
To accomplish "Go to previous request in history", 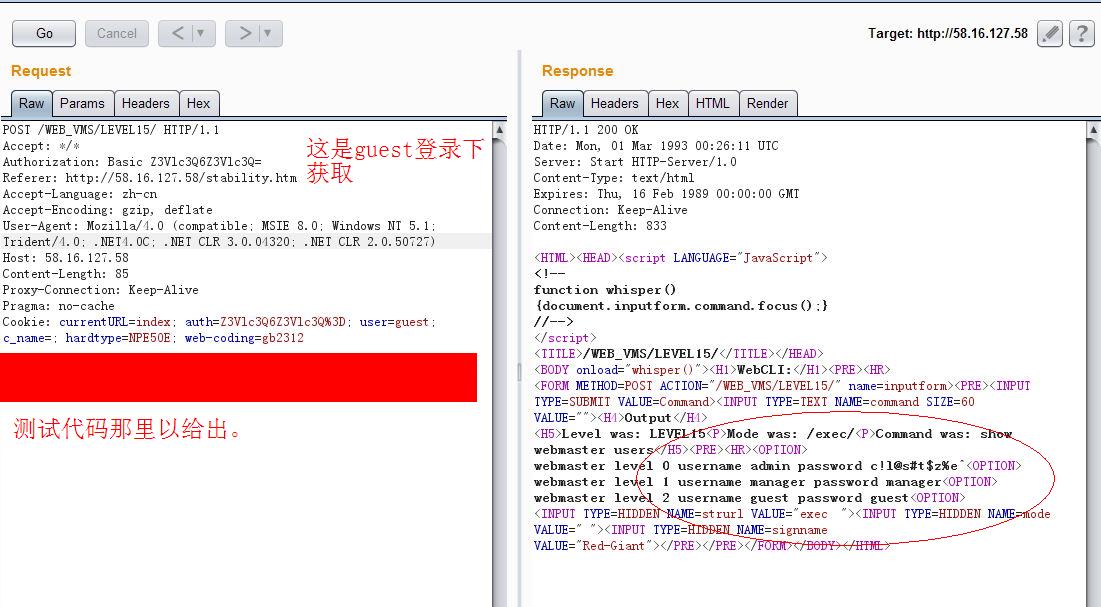I will coord(178,34).
